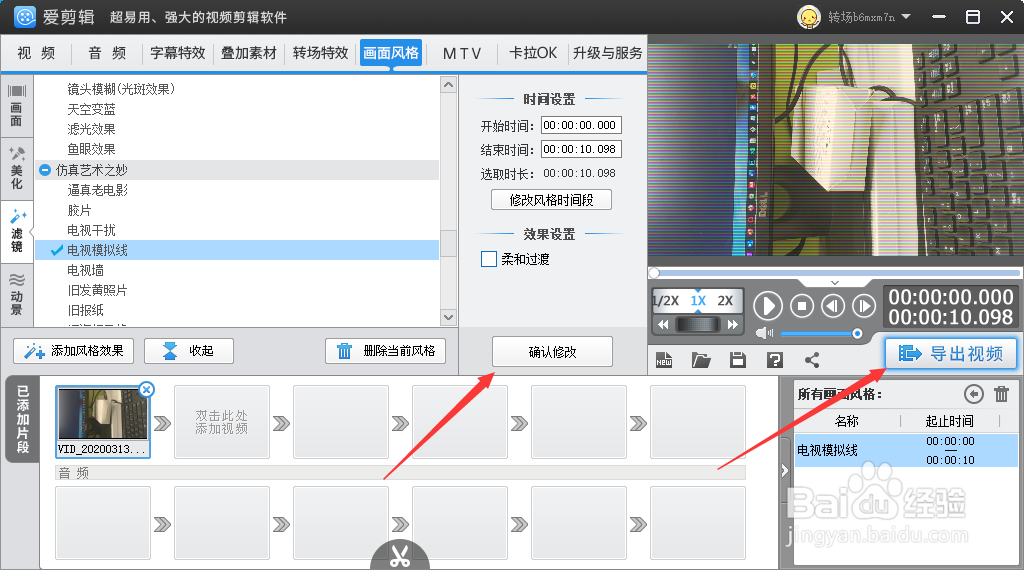1024x570 pixels.
Task: Mute the speaker volume icon
Action: point(764,334)
